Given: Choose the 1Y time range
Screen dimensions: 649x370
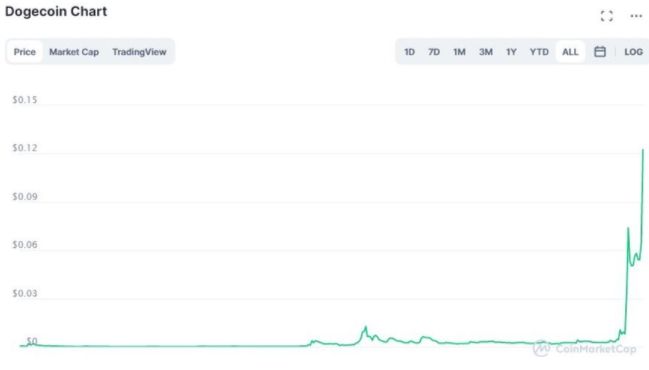Looking at the screenshot, I should [511, 52].
